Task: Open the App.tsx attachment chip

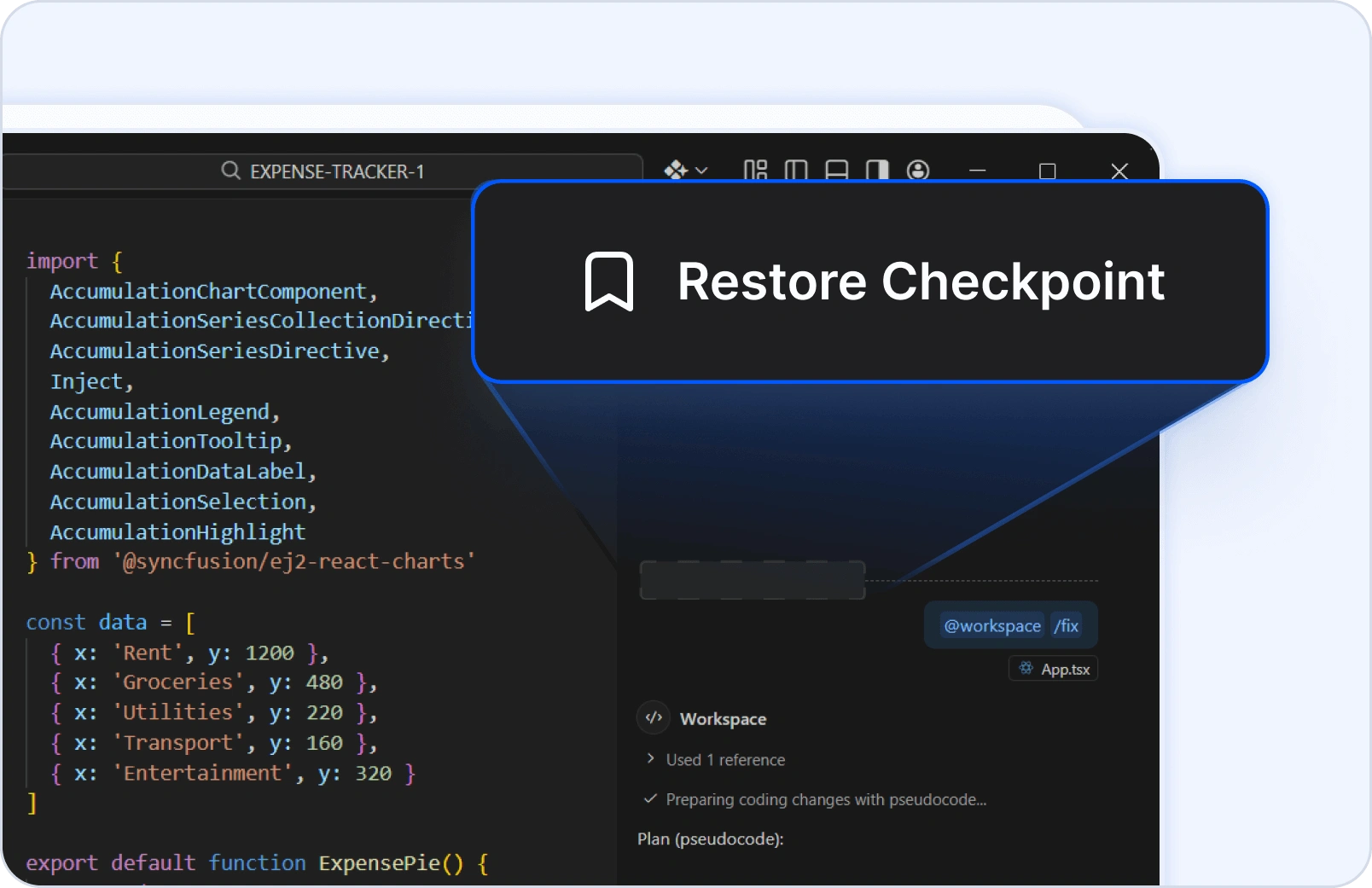Action: click(1064, 670)
